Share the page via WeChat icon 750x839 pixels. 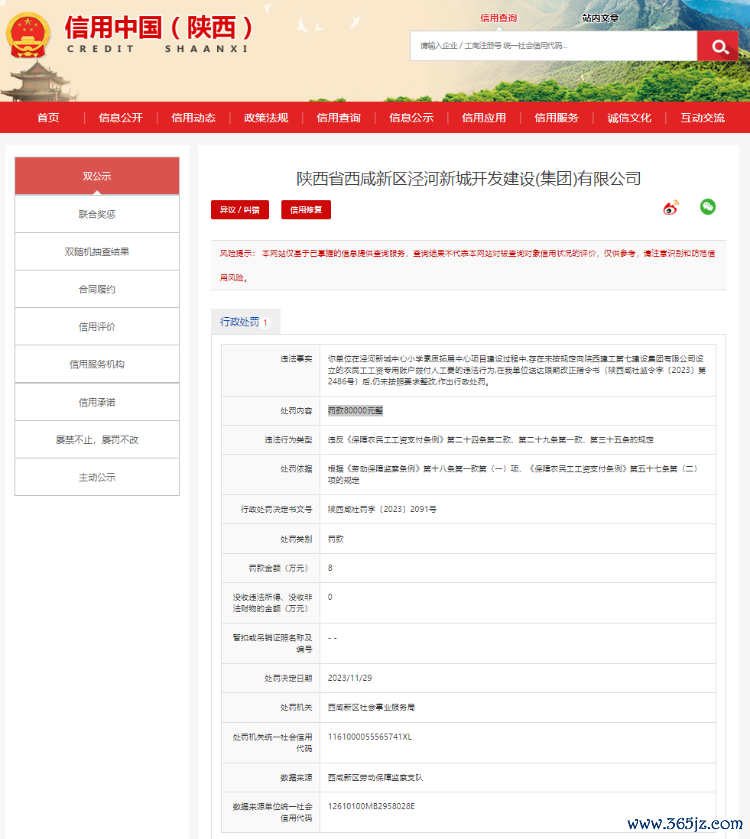pos(708,207)
